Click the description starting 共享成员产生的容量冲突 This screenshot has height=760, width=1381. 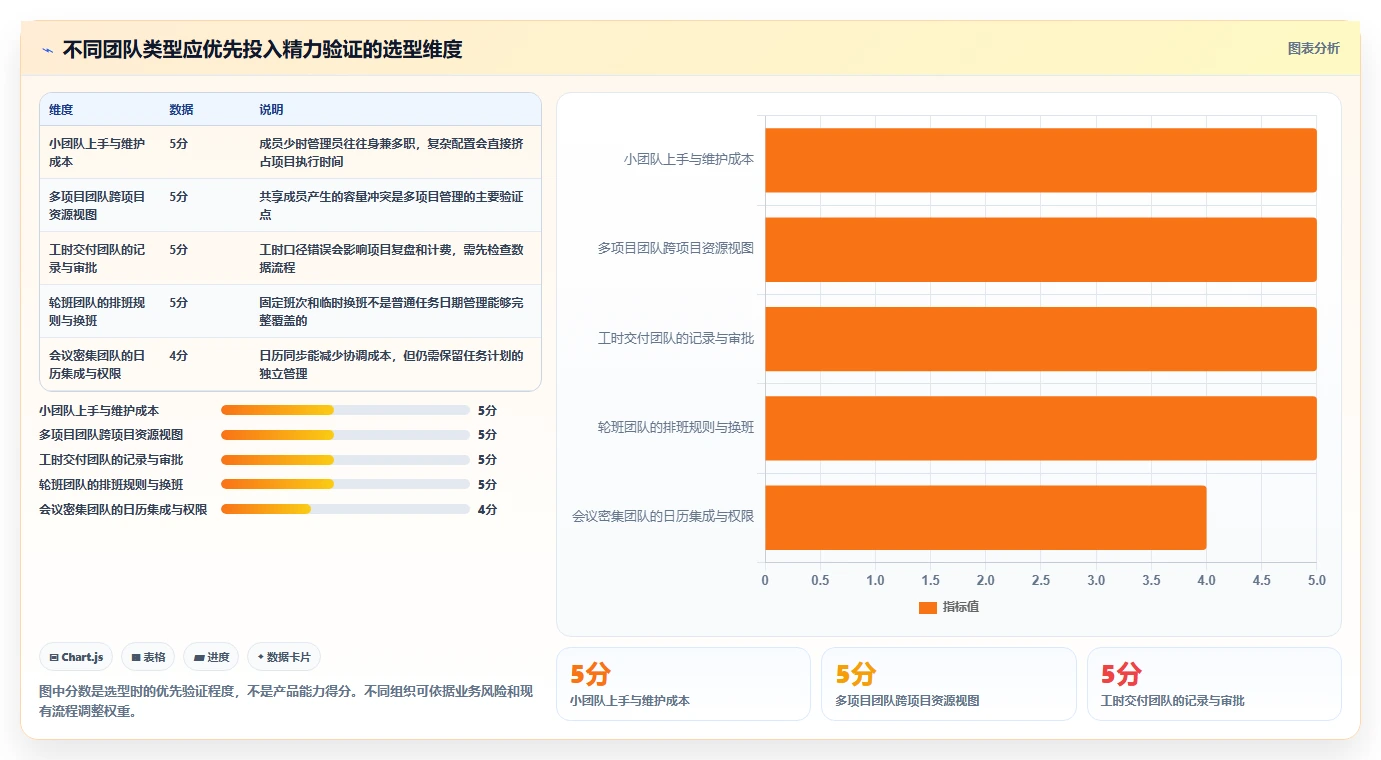click(391, 205)
